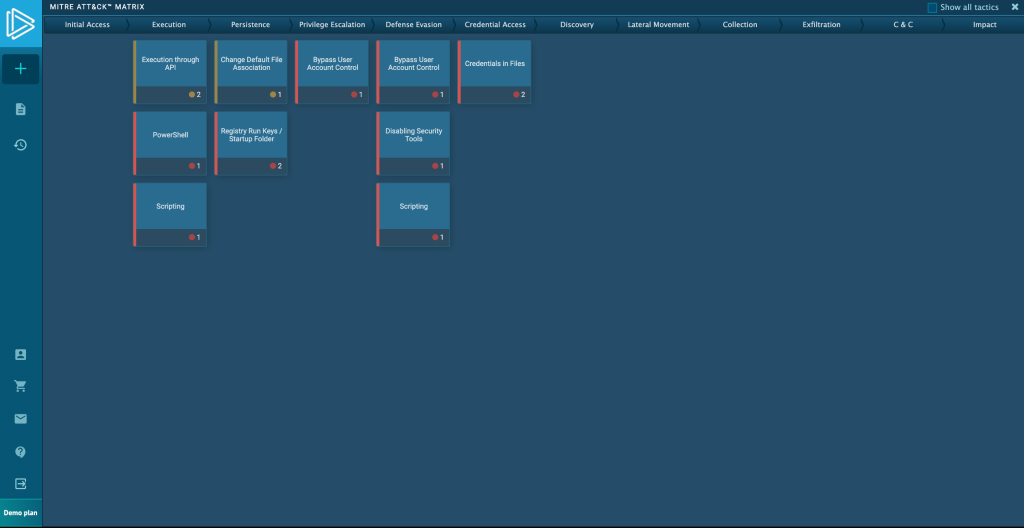Open the account profile icon
The image size is (1024, 528).
[20, 355]
